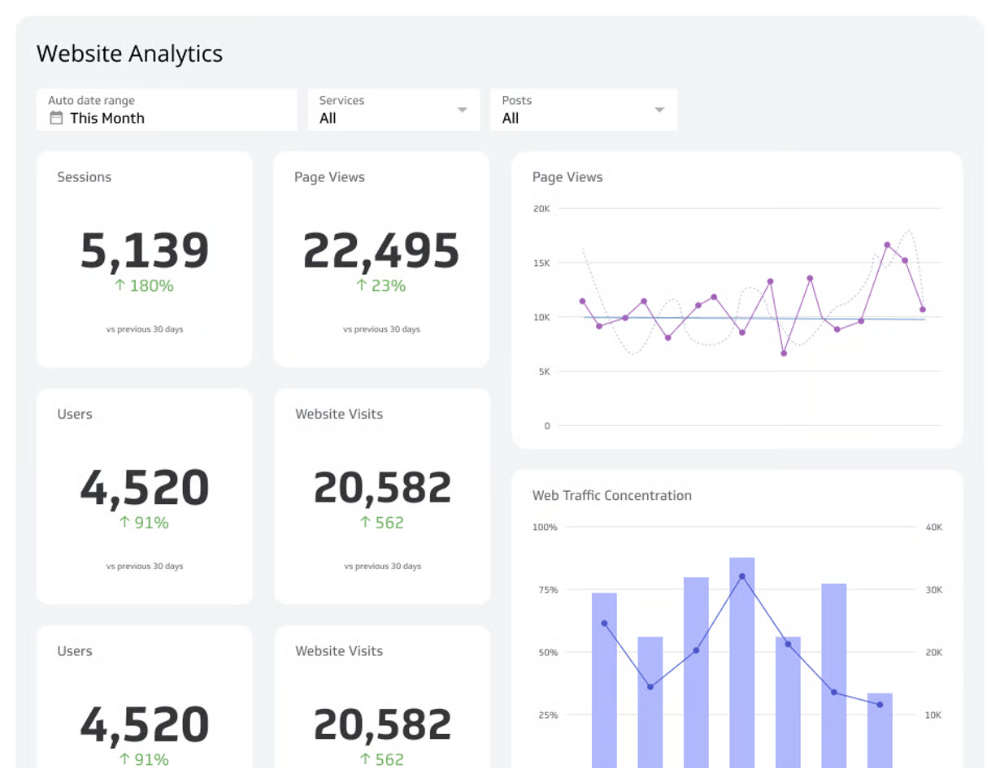Click the peak line point in Web Traffic Concentration

742,576
